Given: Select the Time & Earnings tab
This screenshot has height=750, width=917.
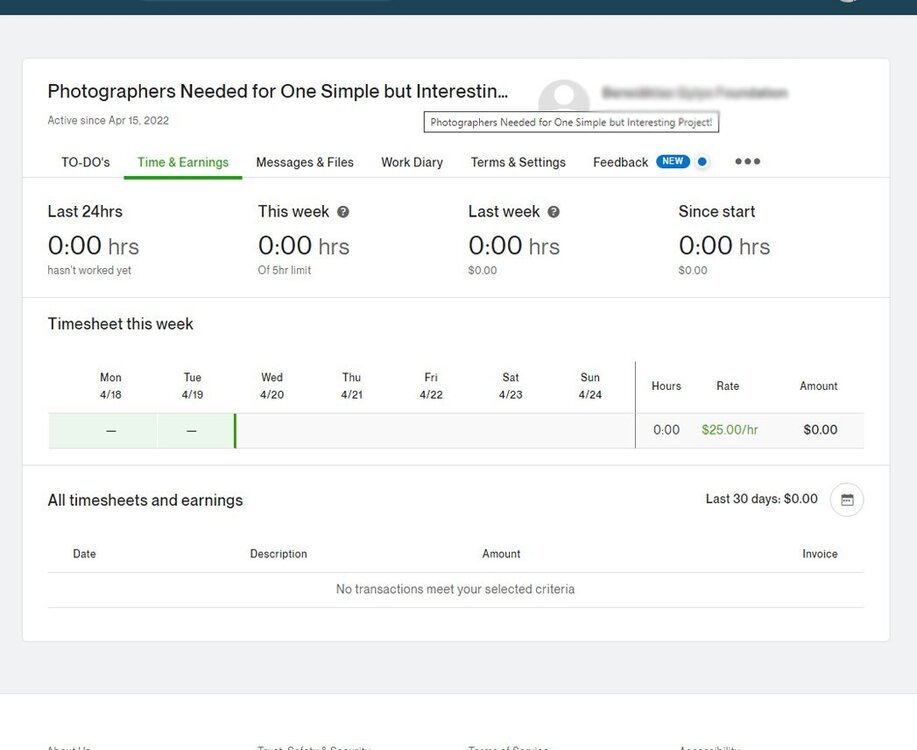Looking at the screenshot, I should pos(183,162).
